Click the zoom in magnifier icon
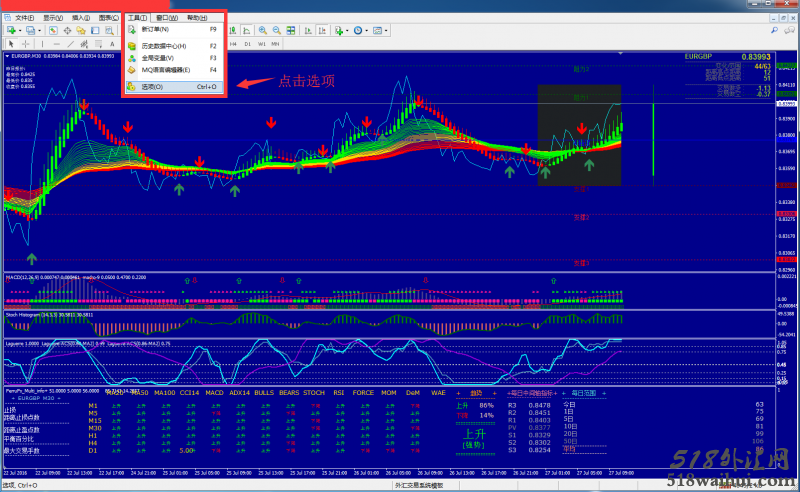The width and height of the screenshot is (800, 492). tap(262, 31)
